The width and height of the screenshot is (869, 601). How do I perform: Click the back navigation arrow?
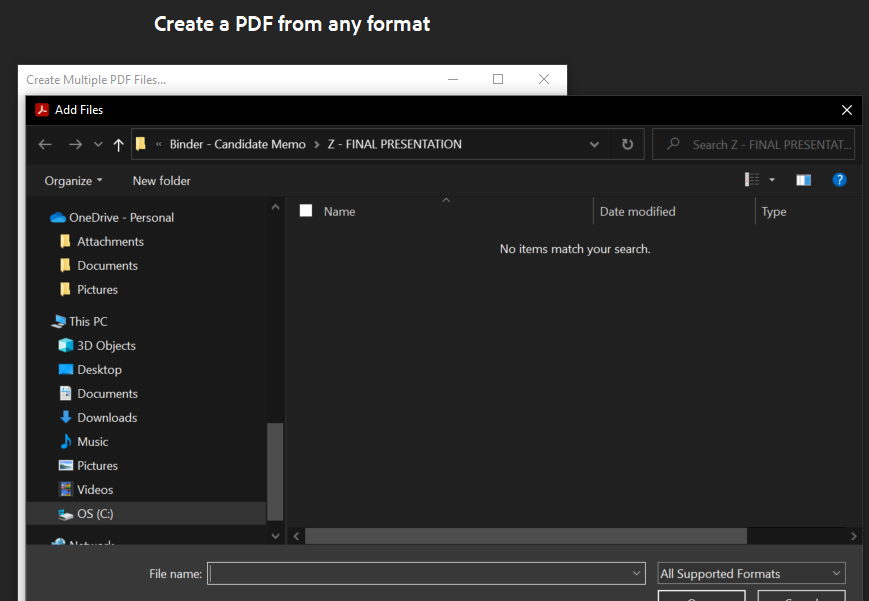[44, 144]
